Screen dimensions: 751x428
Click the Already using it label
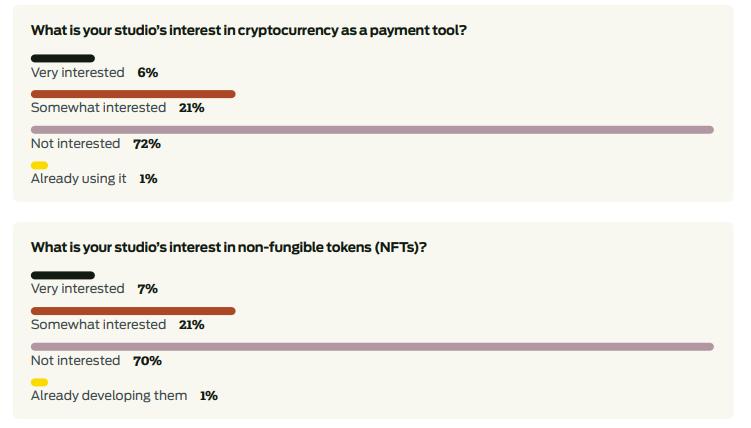click(79, 179)
